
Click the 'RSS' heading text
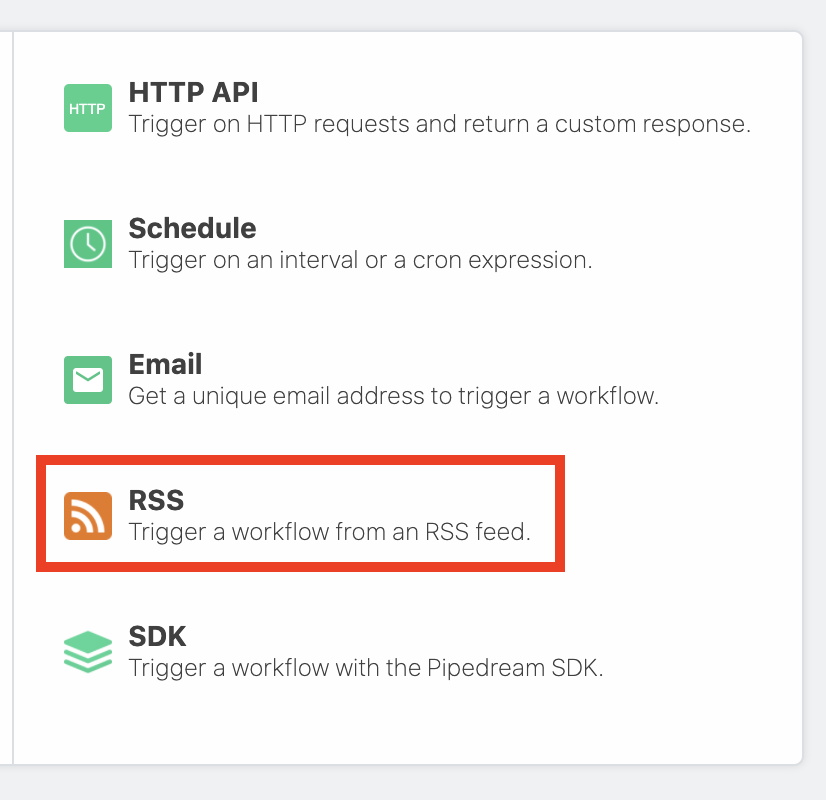[x=156, y=501]
